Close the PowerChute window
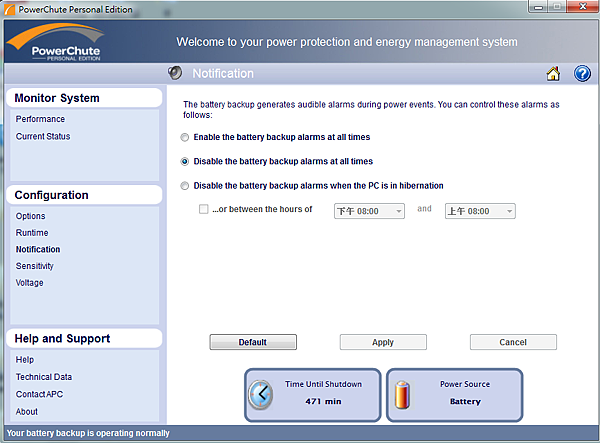600x443 pixels. (x=582, y=7)
